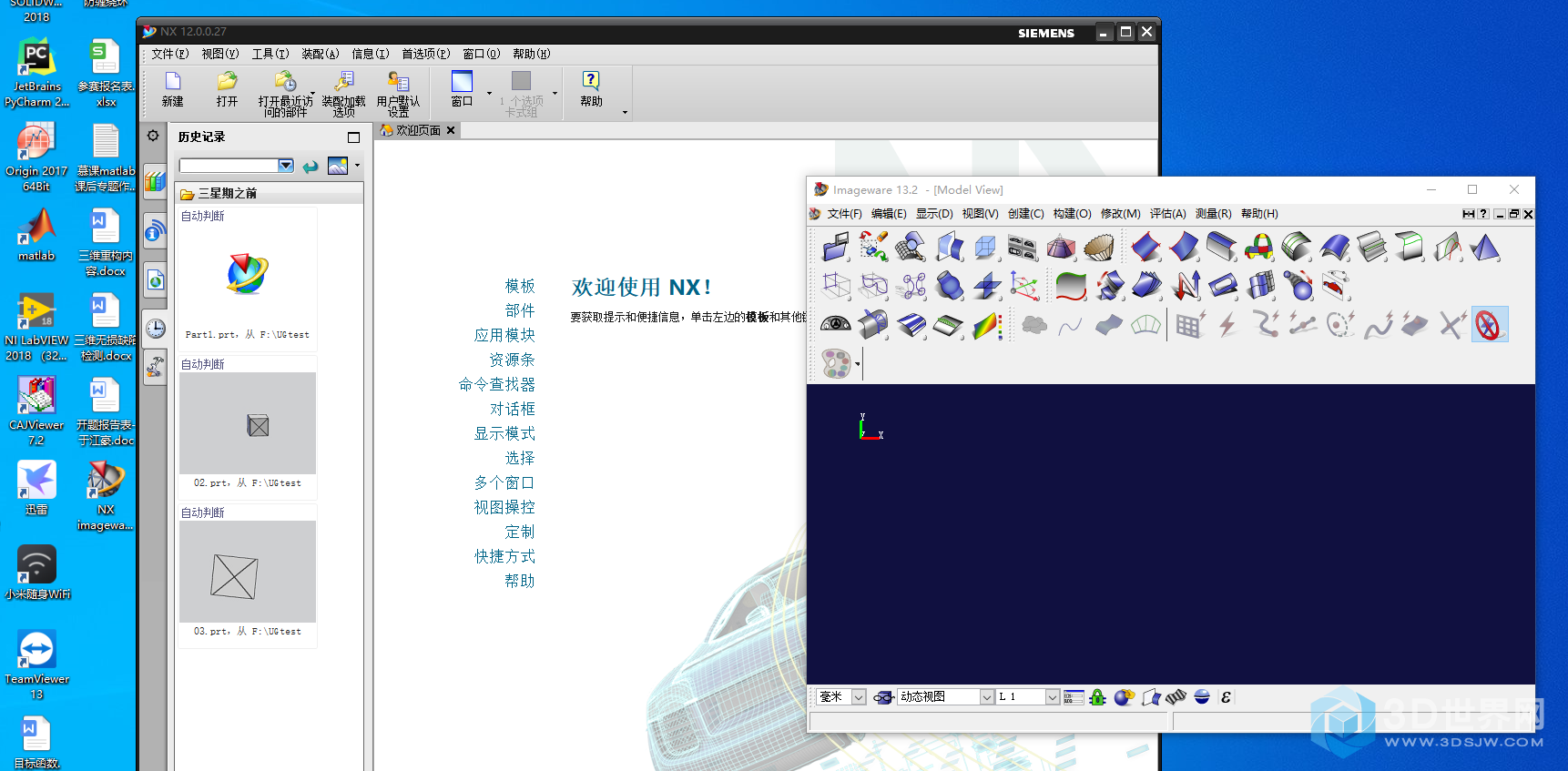Click the glasses cube view icon
The width and height of the screenshot is (1568, 771).
(x=882, y=697)
